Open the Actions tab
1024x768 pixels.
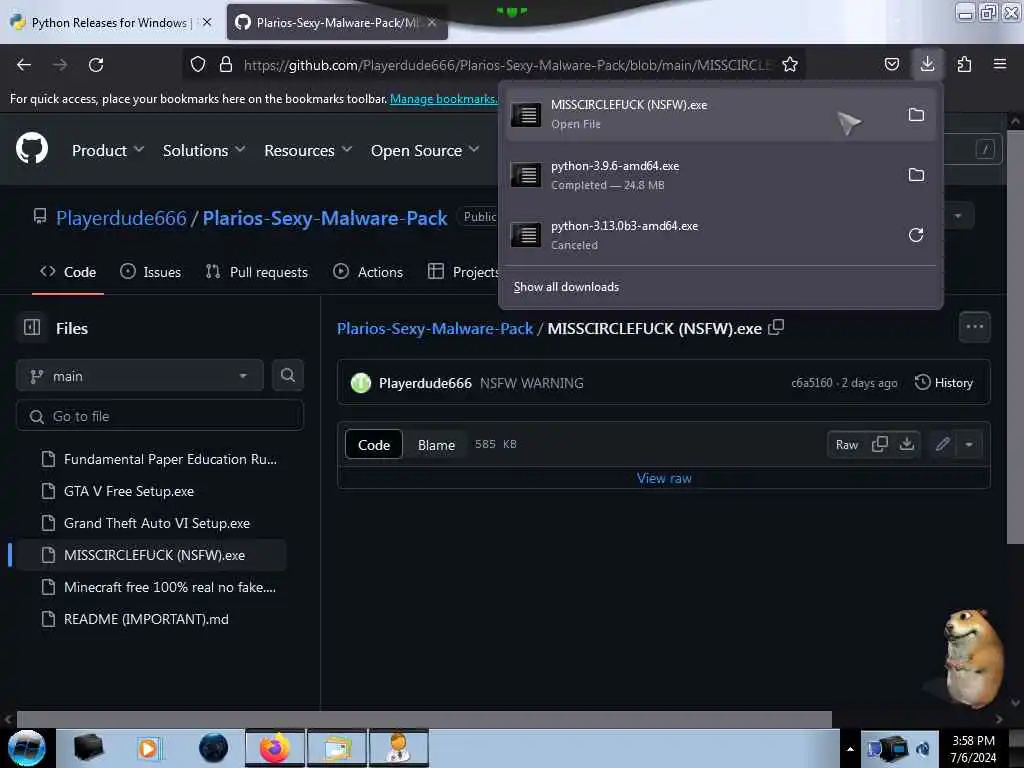coord(368,272)
